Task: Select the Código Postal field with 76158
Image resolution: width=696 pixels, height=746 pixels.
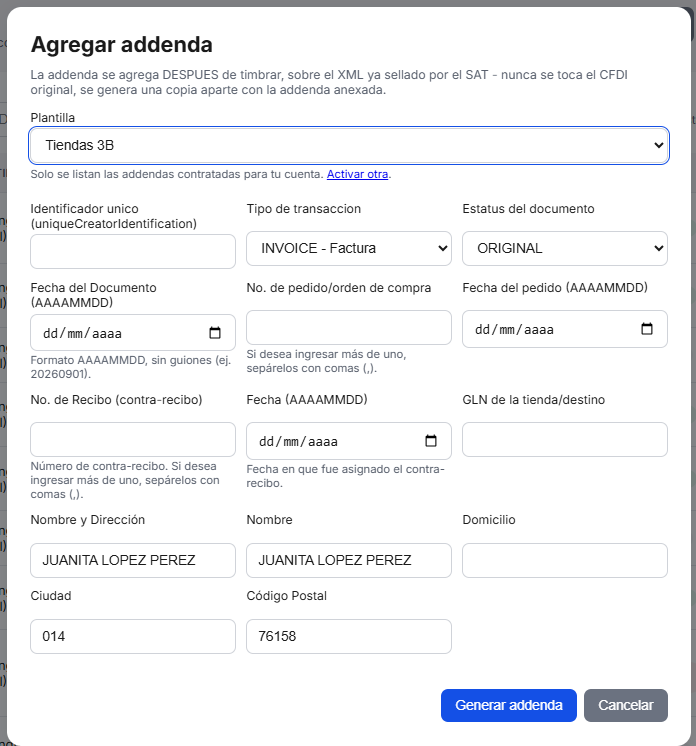Action: (x=349, y=637)
